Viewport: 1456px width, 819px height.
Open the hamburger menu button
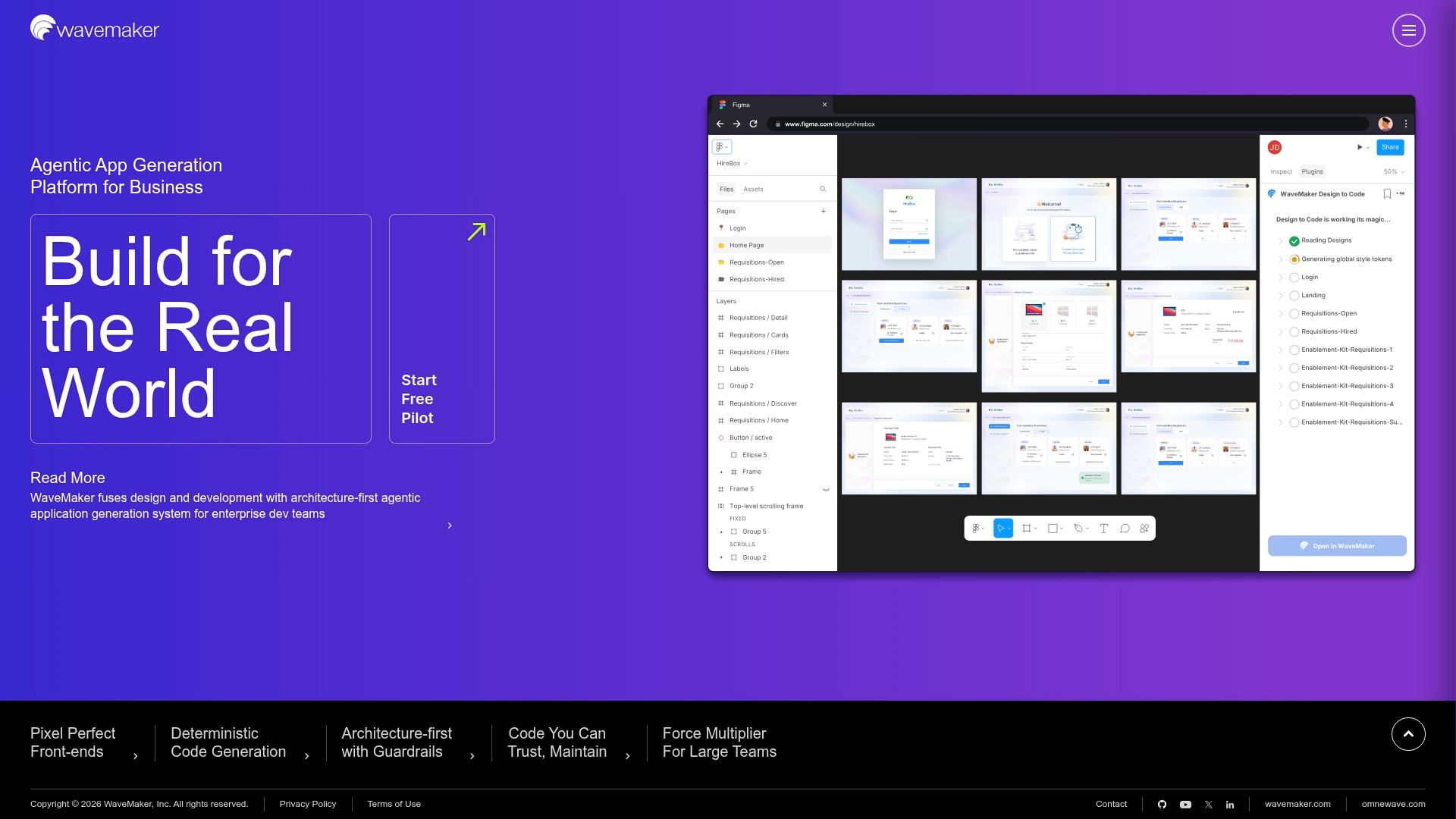(x=1408, y=30)
